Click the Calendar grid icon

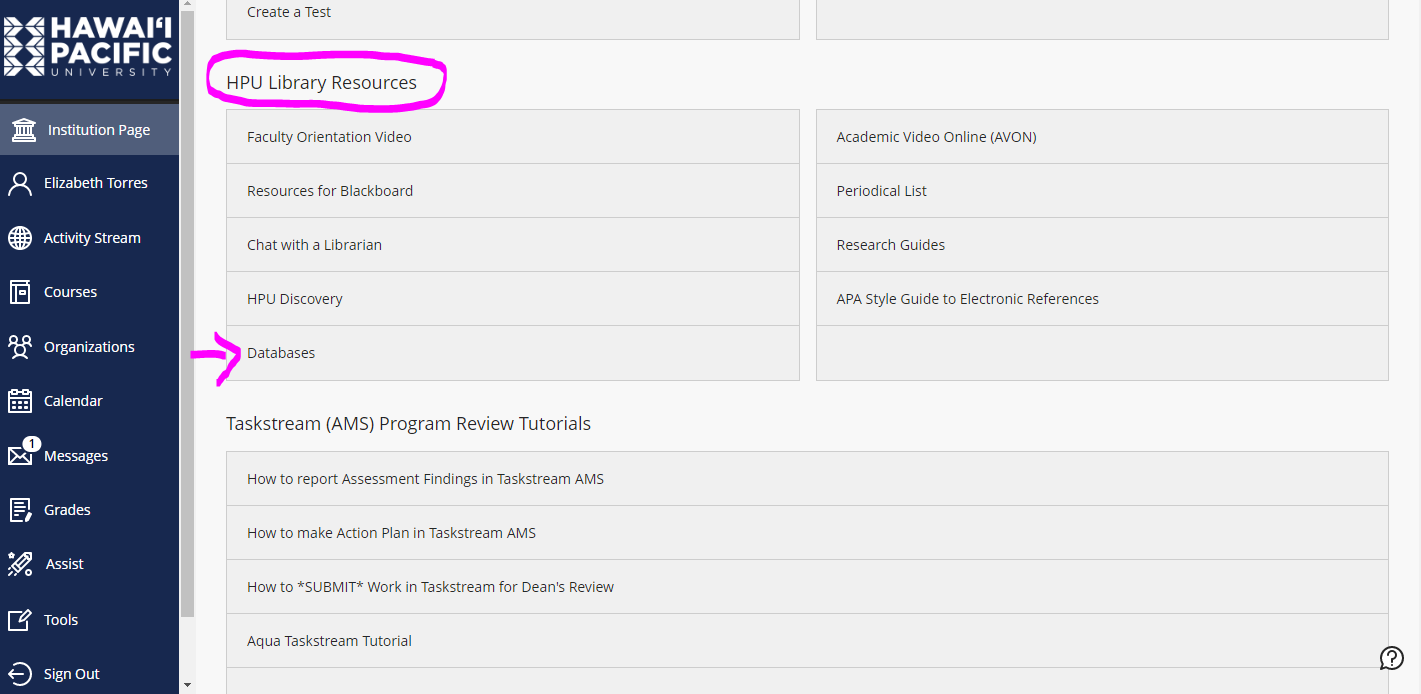tap(20, 401)
